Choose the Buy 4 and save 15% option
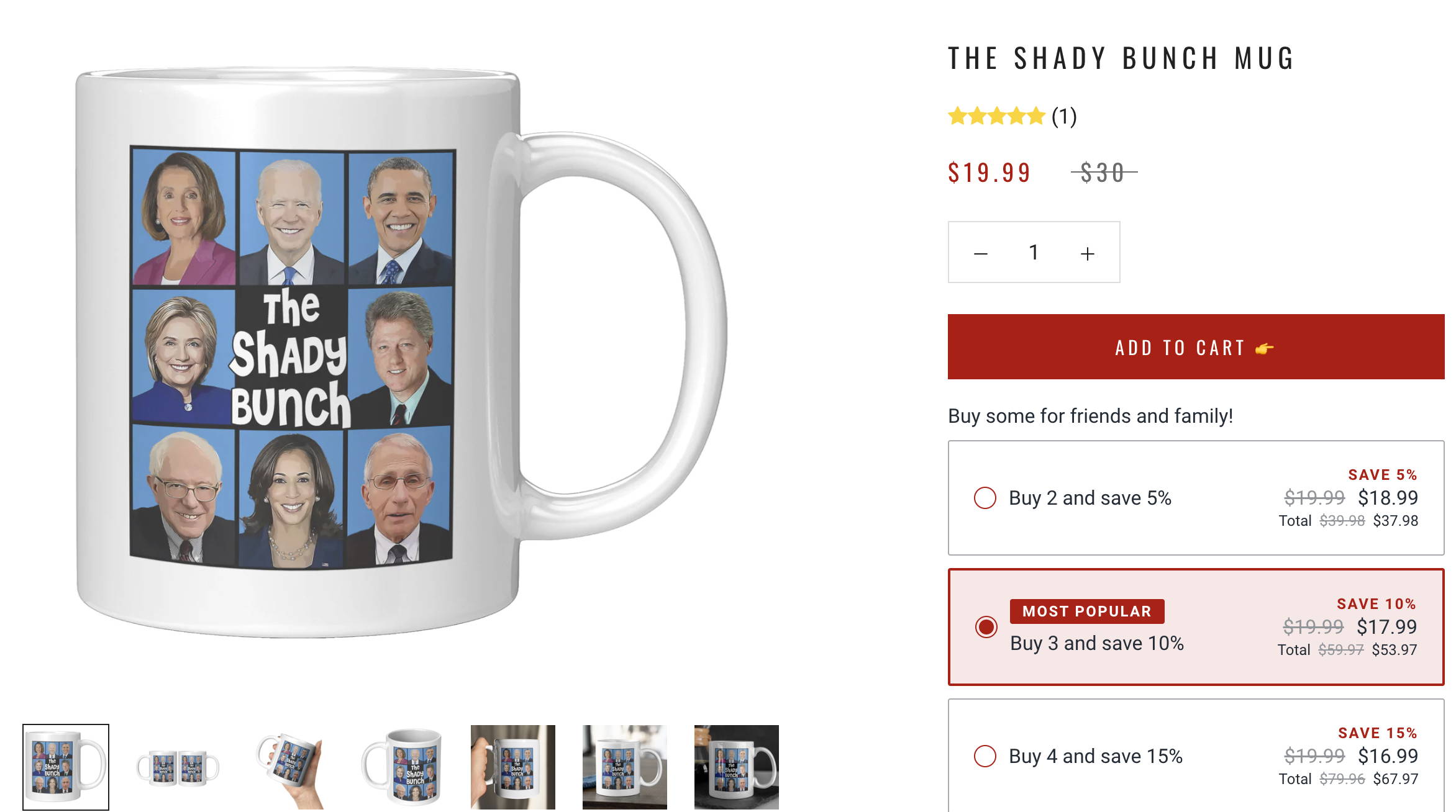This screenshot has height=812, width=1456. pos(1196,756)
